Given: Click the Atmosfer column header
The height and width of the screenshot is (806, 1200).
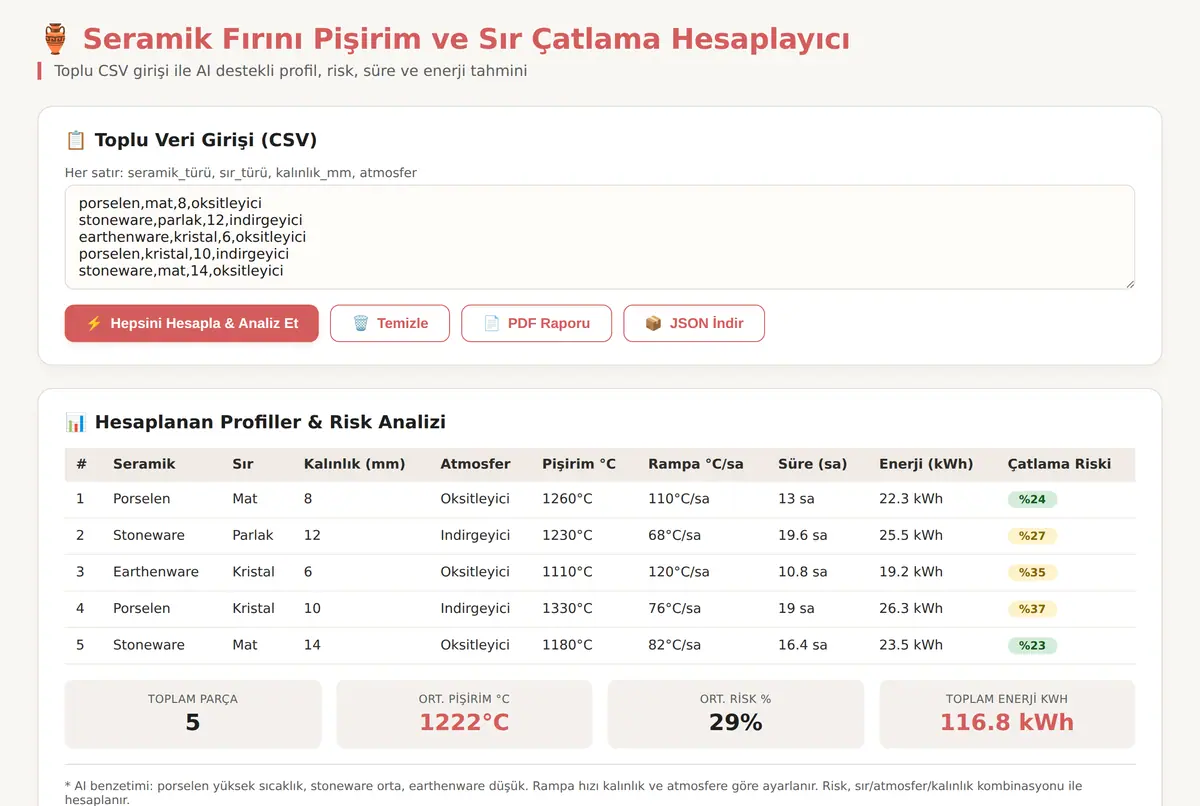Looking at the screenshot, I should click(x=475, y=464).
